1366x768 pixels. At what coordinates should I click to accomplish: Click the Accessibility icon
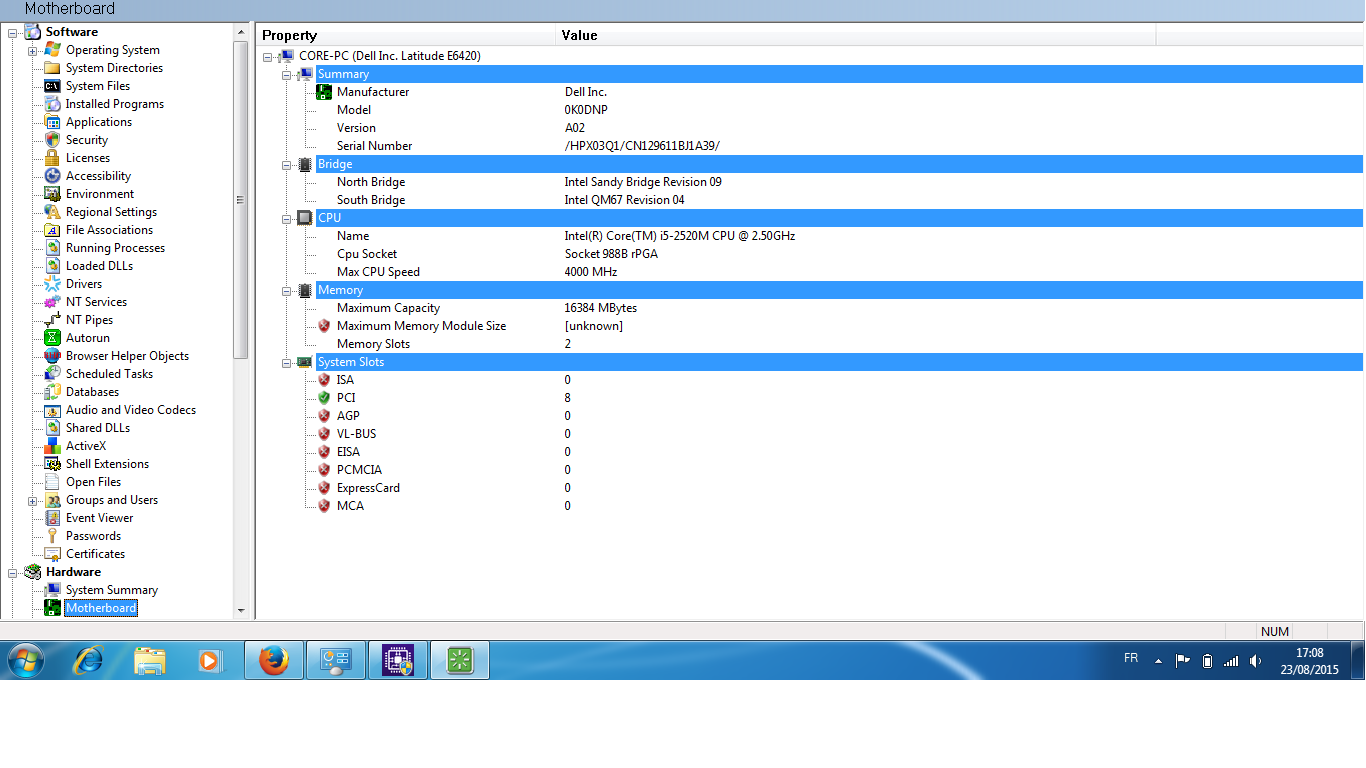[52, 176]
